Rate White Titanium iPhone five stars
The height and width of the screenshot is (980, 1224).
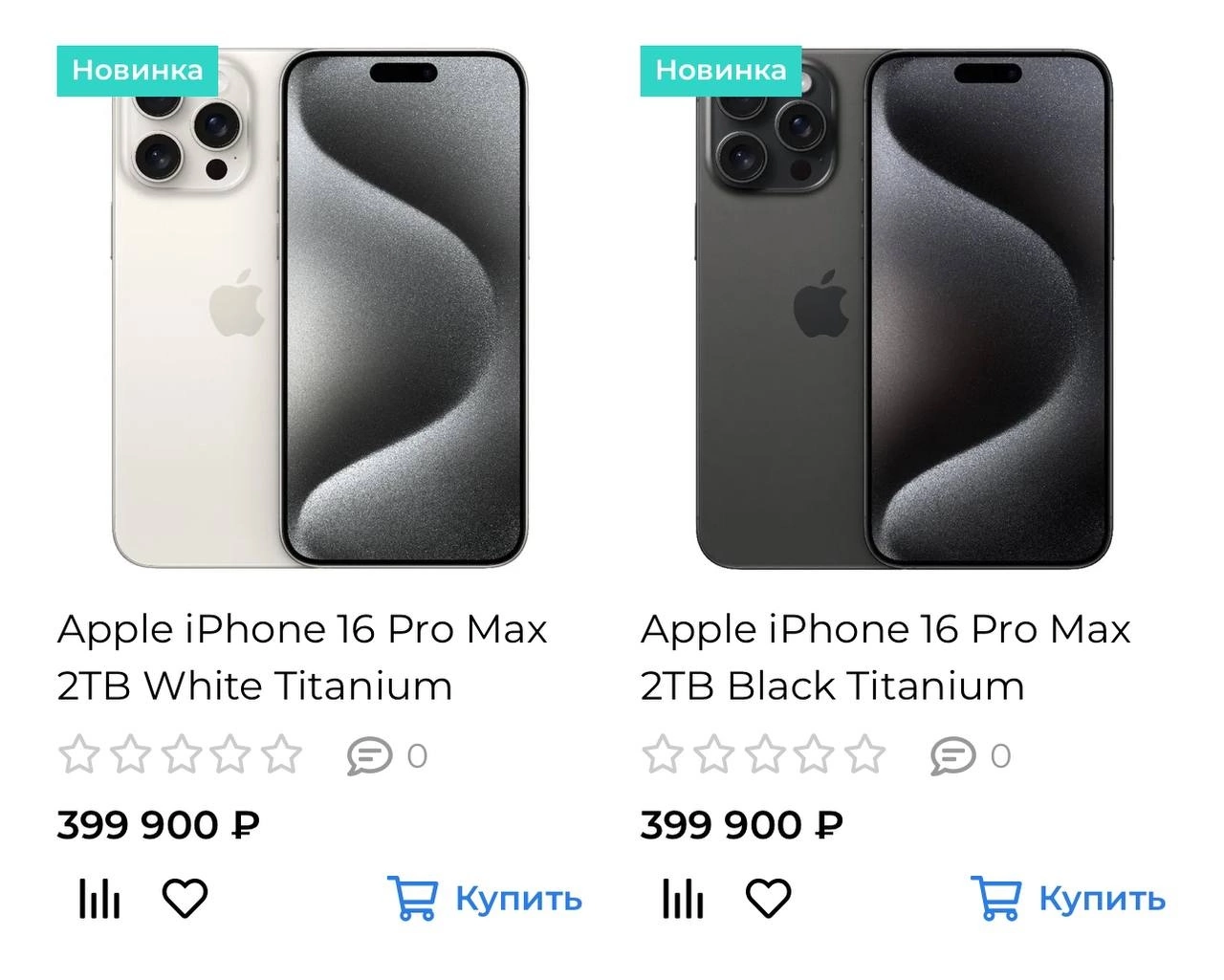coord(282,755)
